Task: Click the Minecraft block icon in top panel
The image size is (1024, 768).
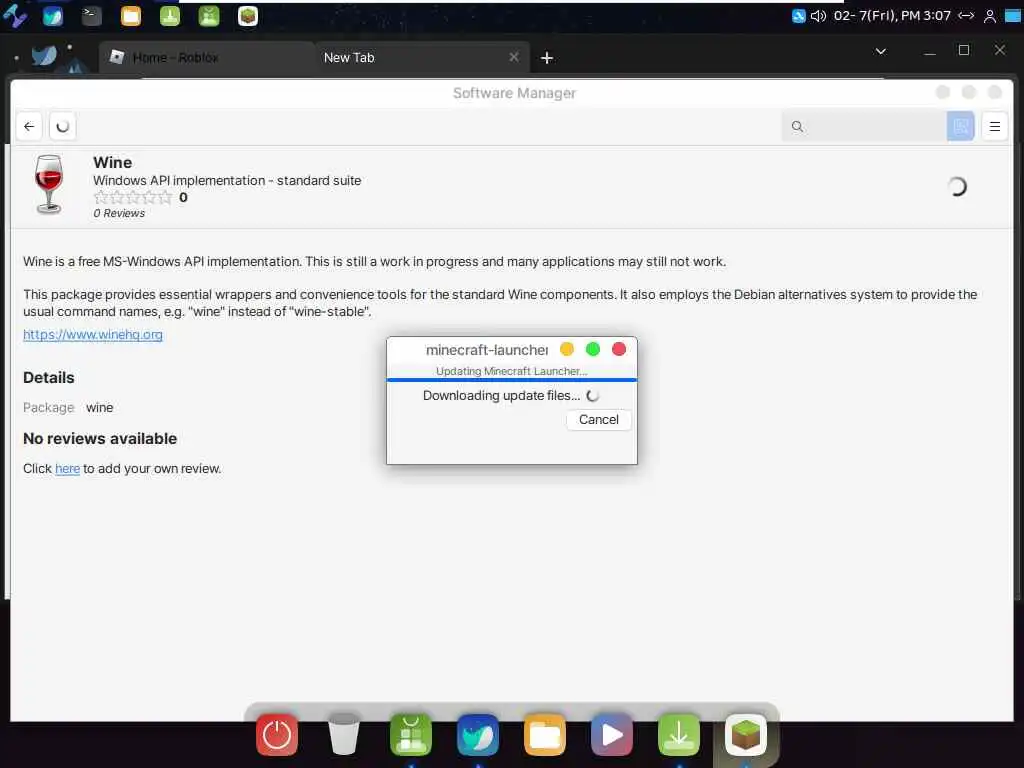Action: click(248, 16)
